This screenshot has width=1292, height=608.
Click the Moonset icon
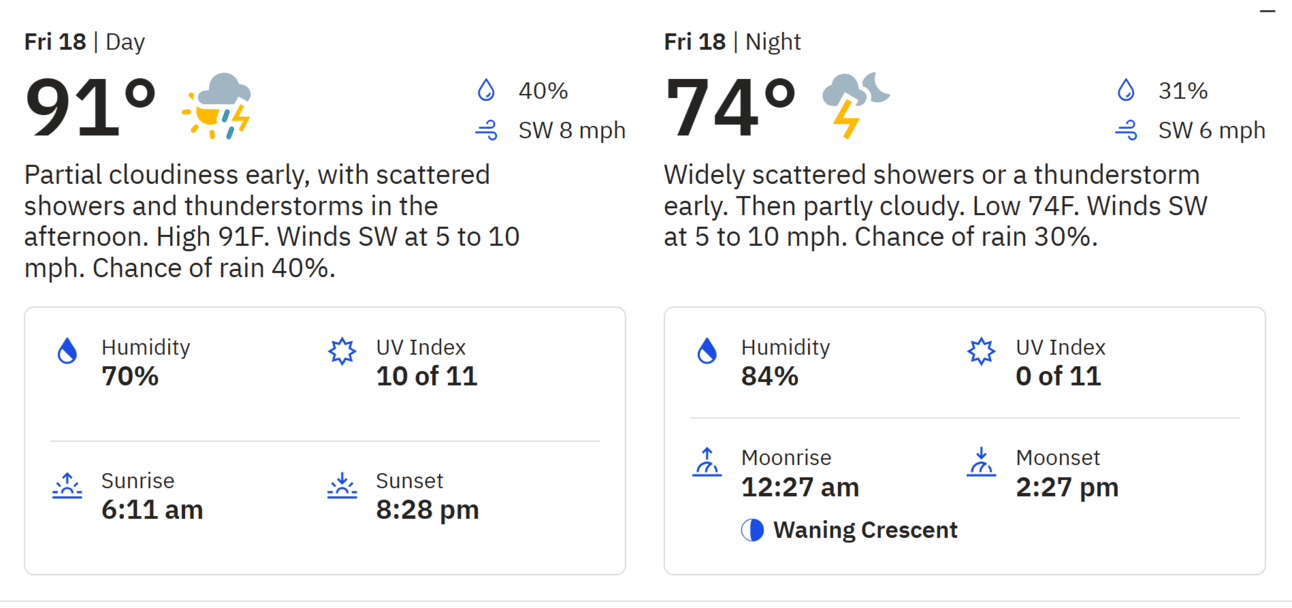coord(981,462)
